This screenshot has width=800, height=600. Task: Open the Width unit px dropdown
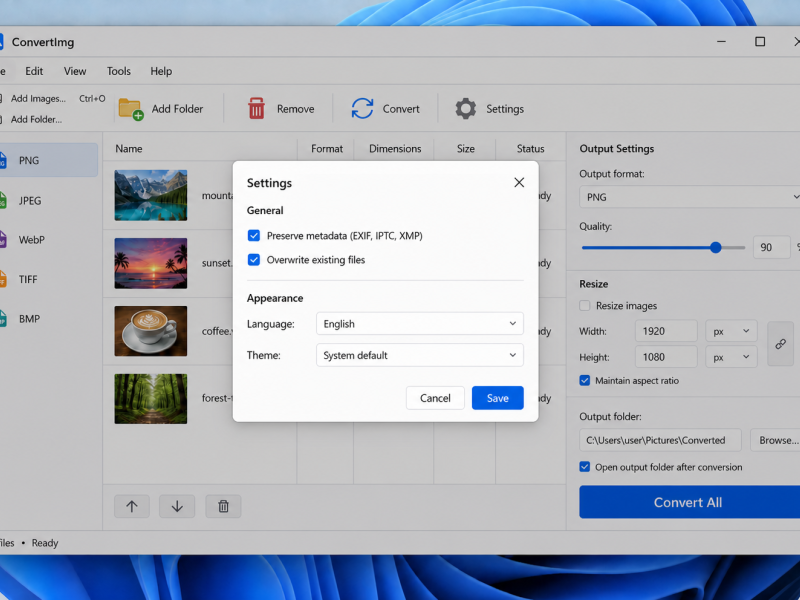(x=731, y=331)
